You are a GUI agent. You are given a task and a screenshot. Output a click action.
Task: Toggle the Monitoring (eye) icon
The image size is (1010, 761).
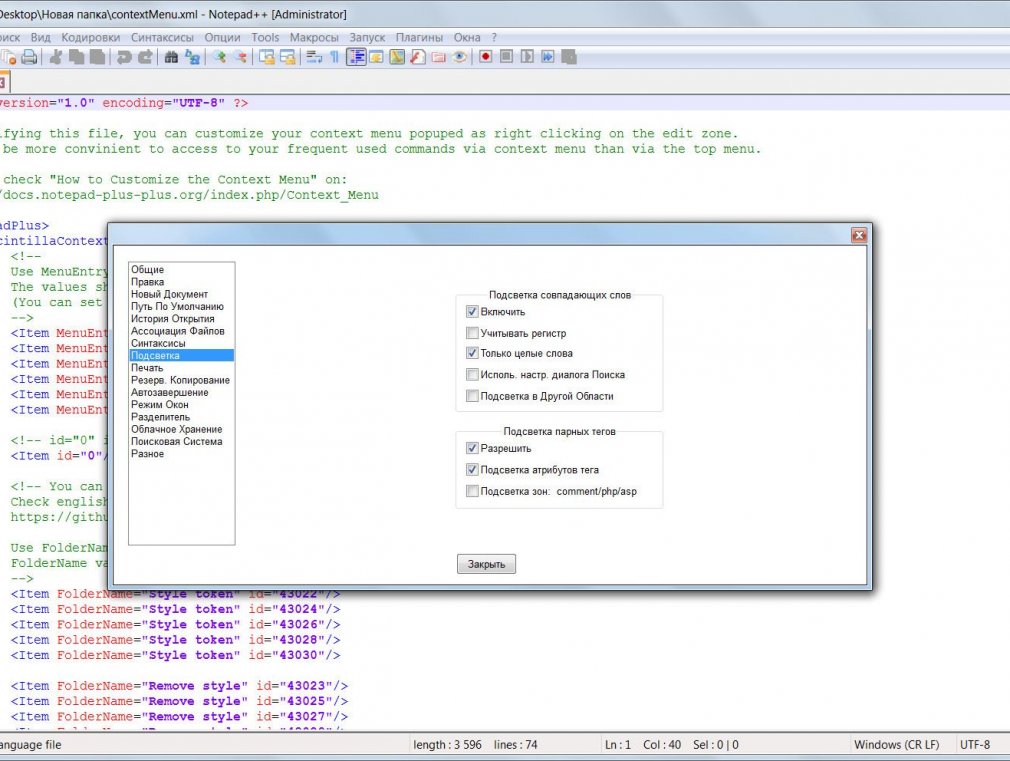click(x=459, y=57)
